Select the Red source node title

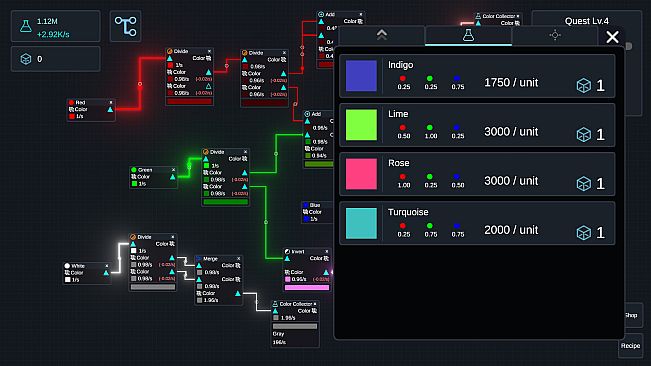(80, 102)
